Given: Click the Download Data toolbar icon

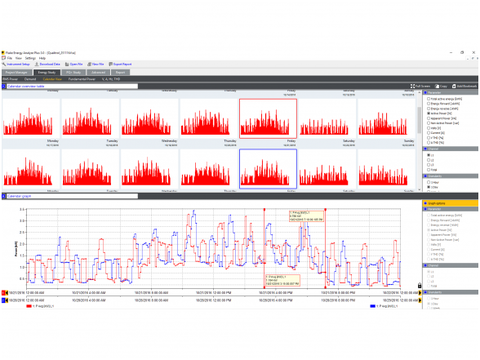Looking at the screenshot, I should pos(37,64).
